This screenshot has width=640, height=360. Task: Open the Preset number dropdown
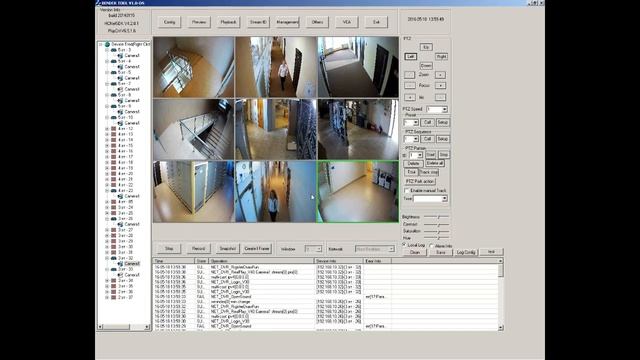416,122
